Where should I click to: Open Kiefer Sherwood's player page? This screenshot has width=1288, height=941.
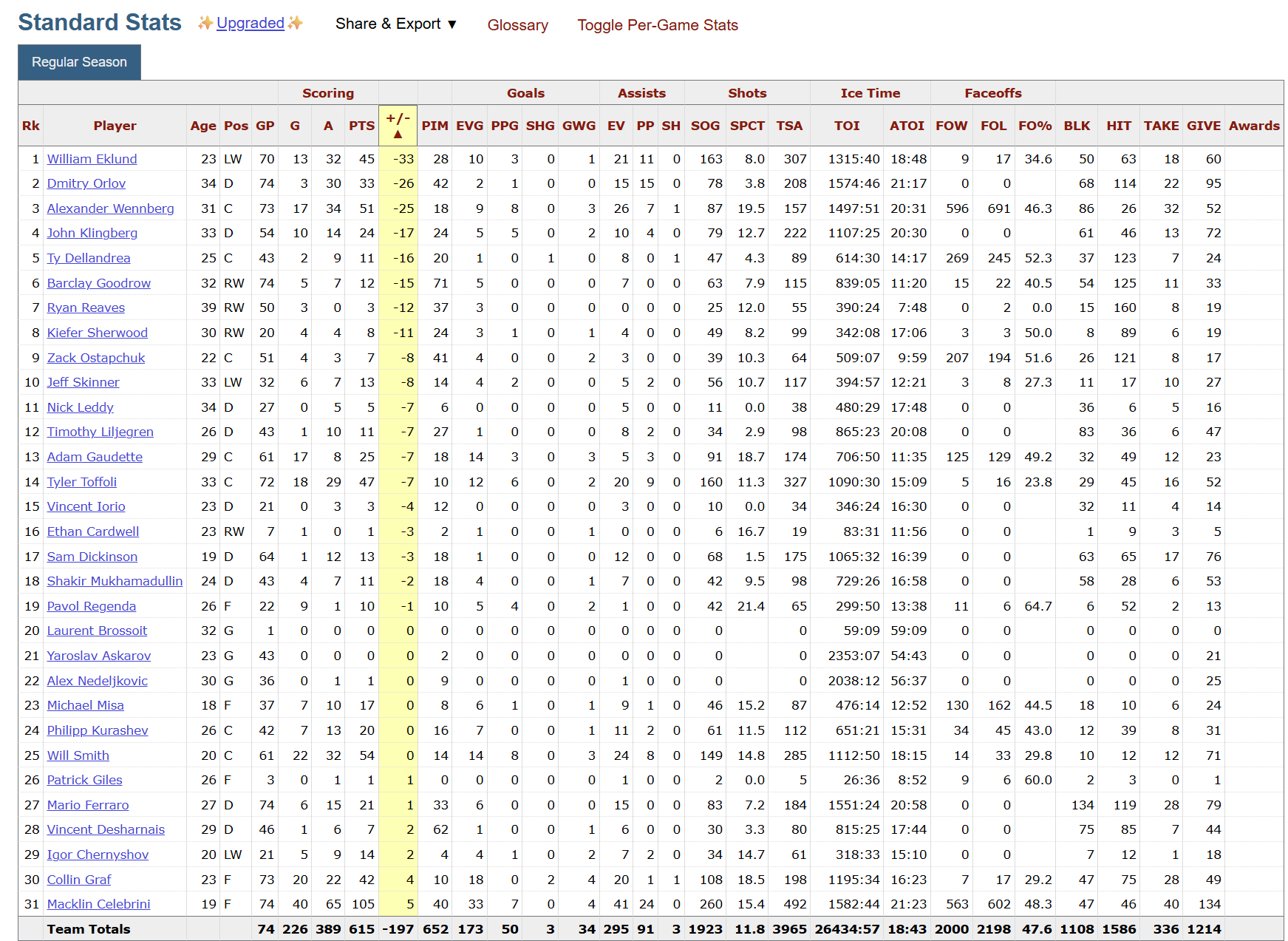pyautogui.click(x=98, y=333)
